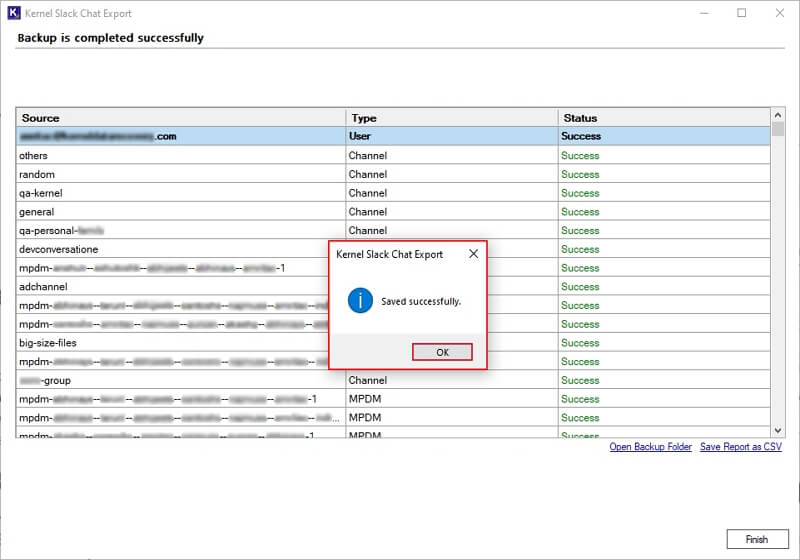
Task: Click the Kernel app logo in title bar
Action: [14, 14]
